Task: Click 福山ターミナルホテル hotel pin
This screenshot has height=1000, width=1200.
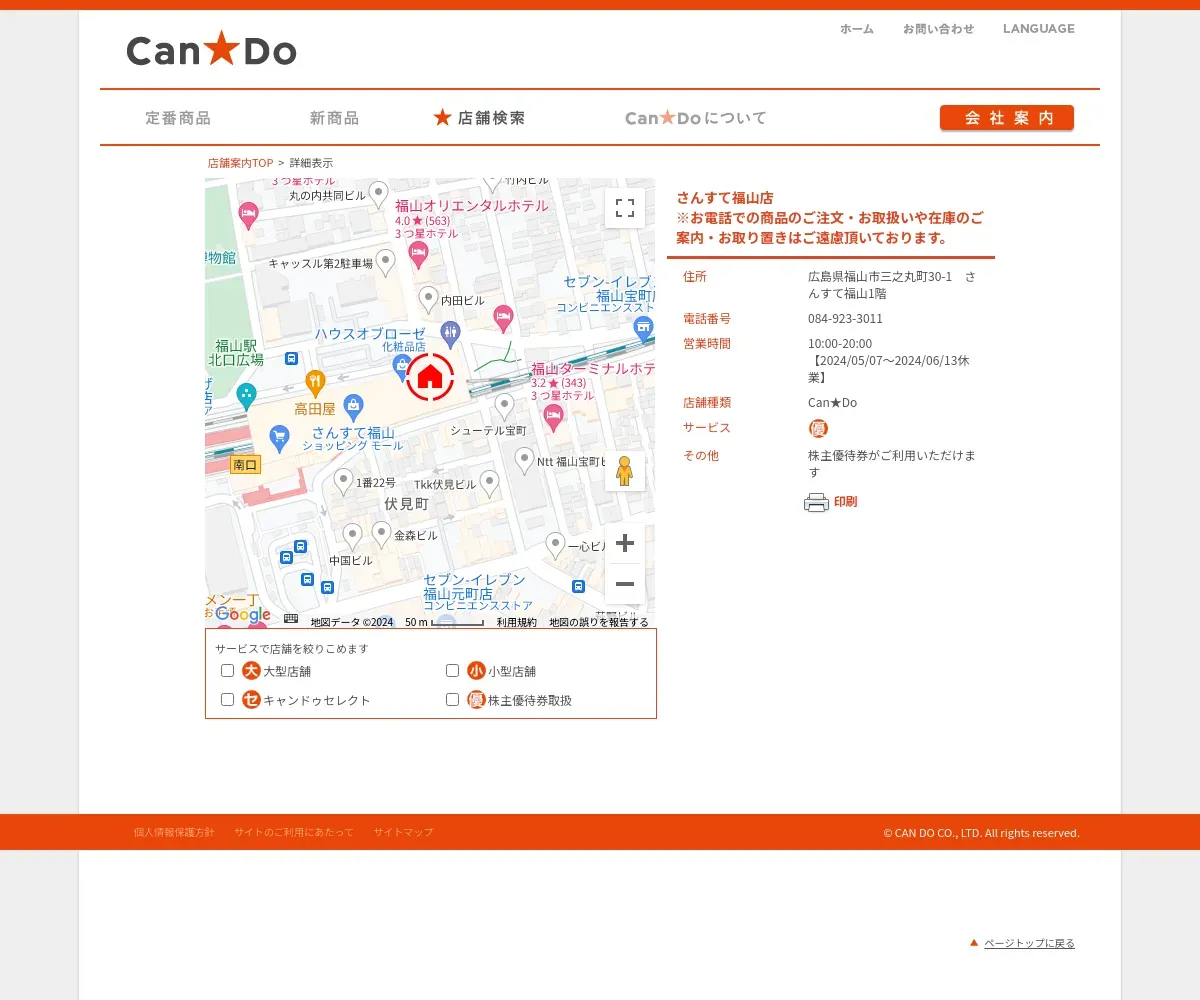Action: coord(554,417)
